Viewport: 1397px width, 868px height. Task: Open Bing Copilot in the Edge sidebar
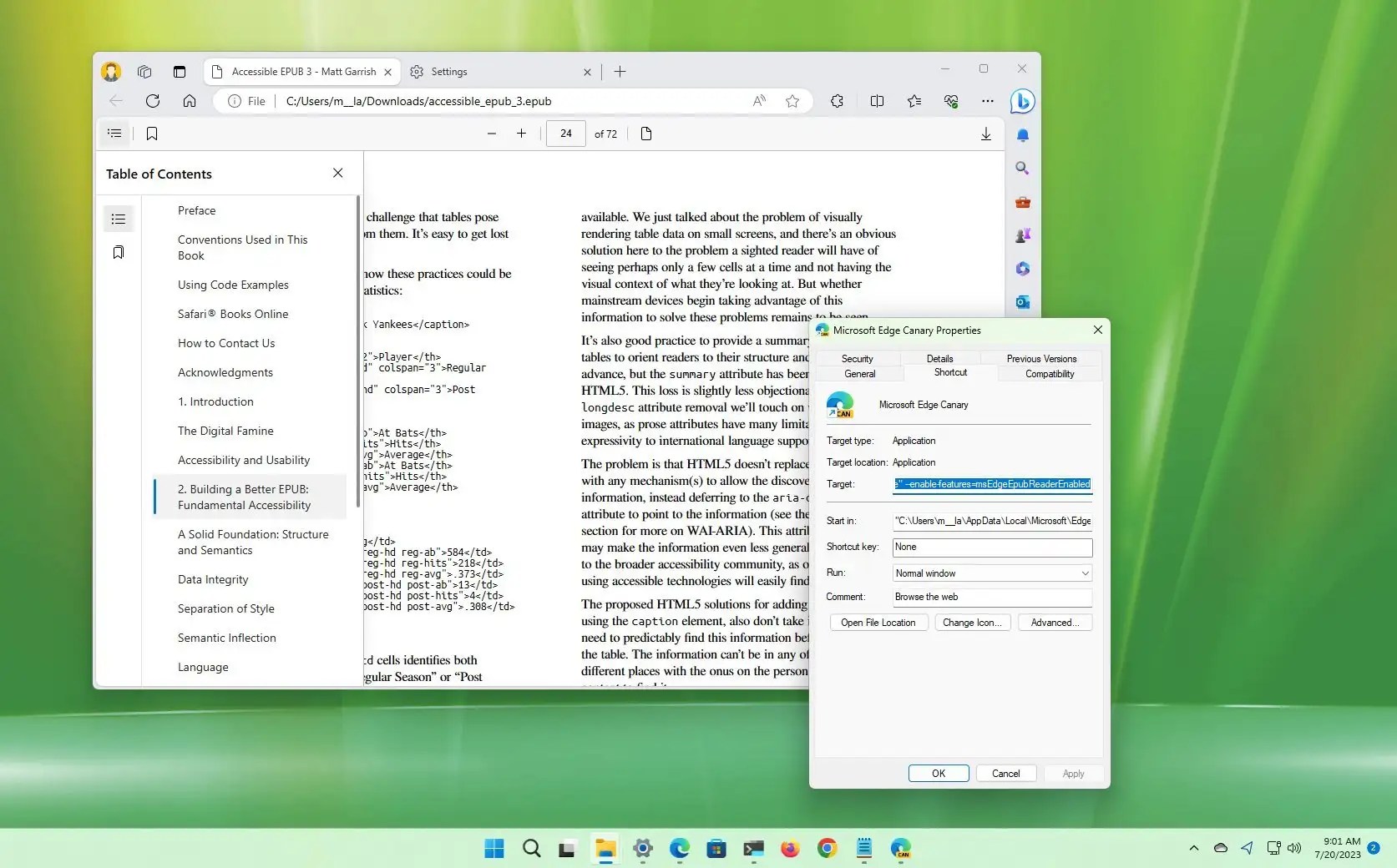[1022, 101]
